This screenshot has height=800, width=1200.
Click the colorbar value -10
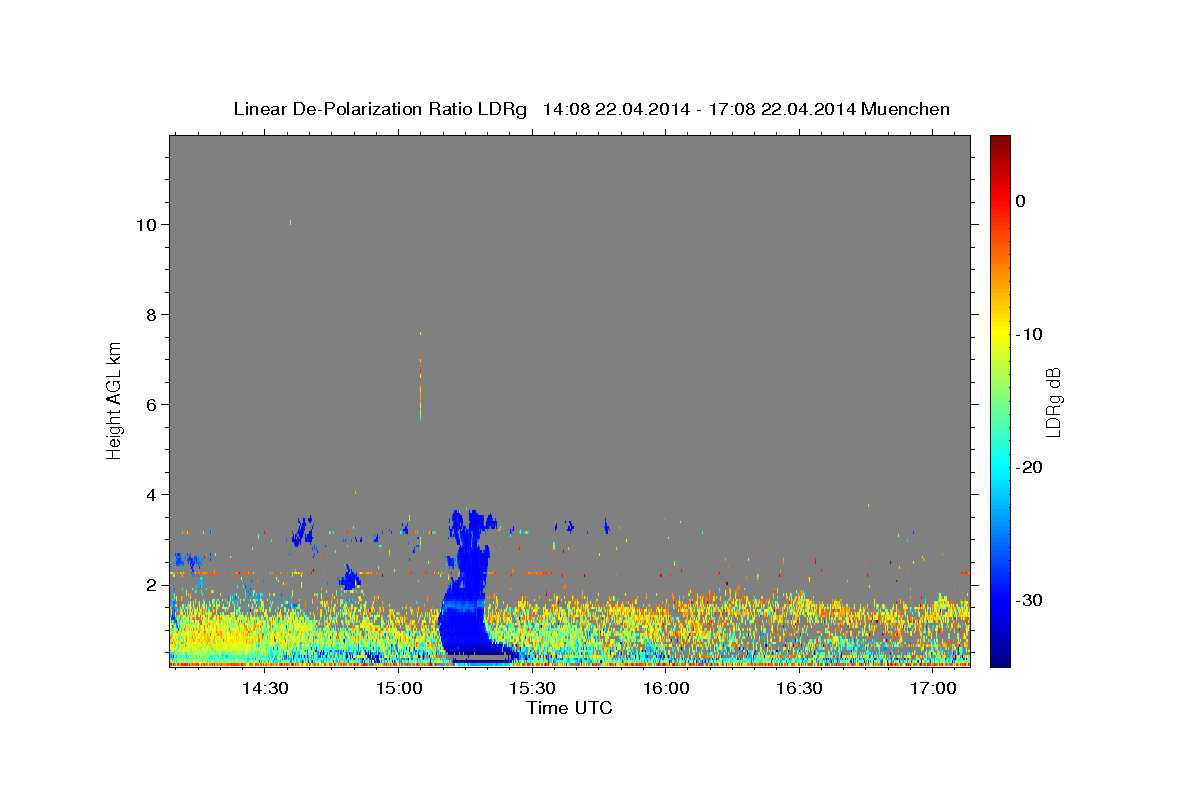click(1029, 334)
